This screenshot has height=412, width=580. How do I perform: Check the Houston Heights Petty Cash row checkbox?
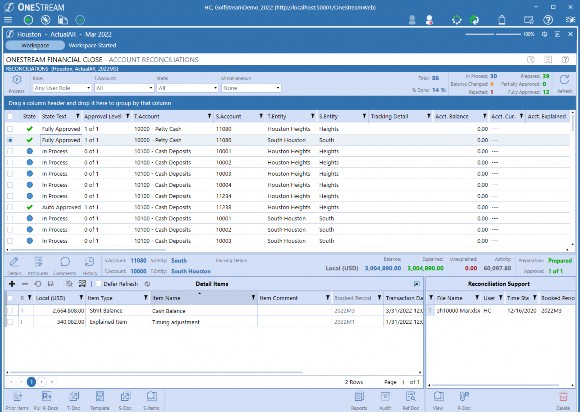(10, 129)
